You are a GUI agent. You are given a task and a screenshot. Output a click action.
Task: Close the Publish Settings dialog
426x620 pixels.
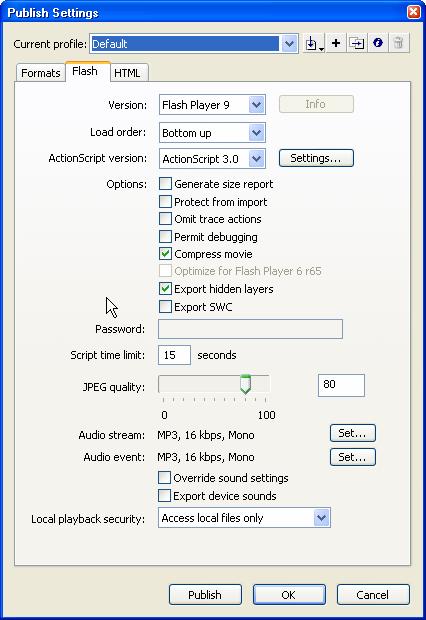point(414,12)
